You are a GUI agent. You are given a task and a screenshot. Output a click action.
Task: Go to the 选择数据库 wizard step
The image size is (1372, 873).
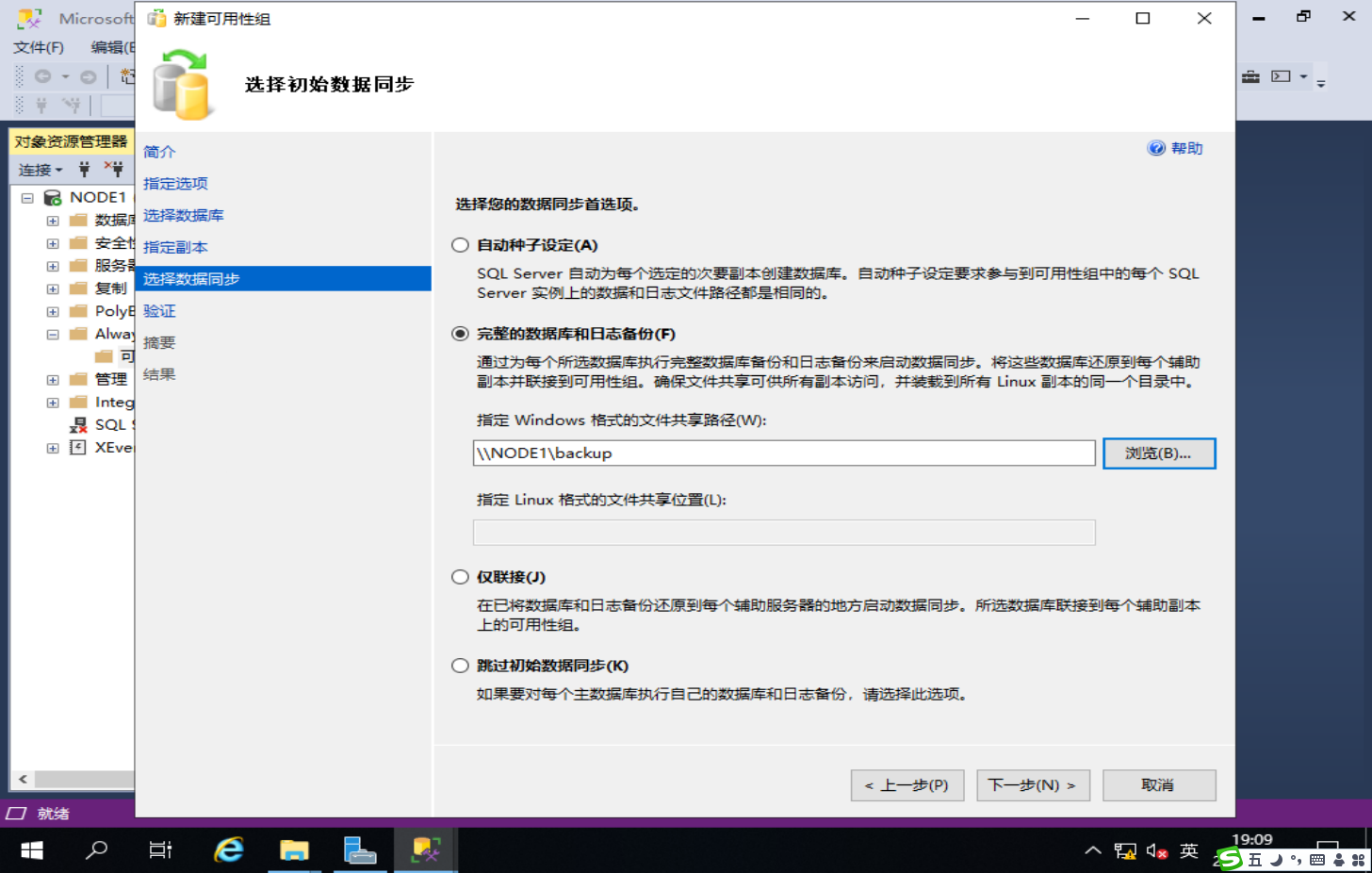[184, 216]
